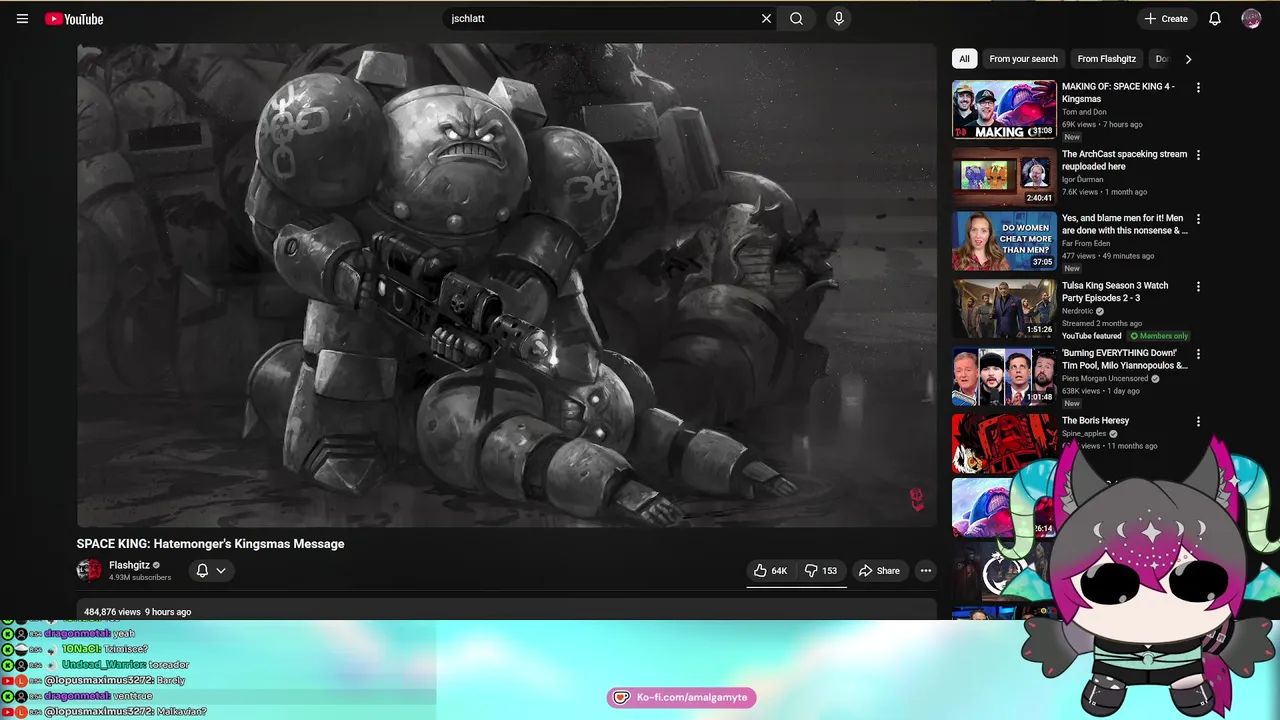Like the video with thumbs up 64K

tap(770, 571)
